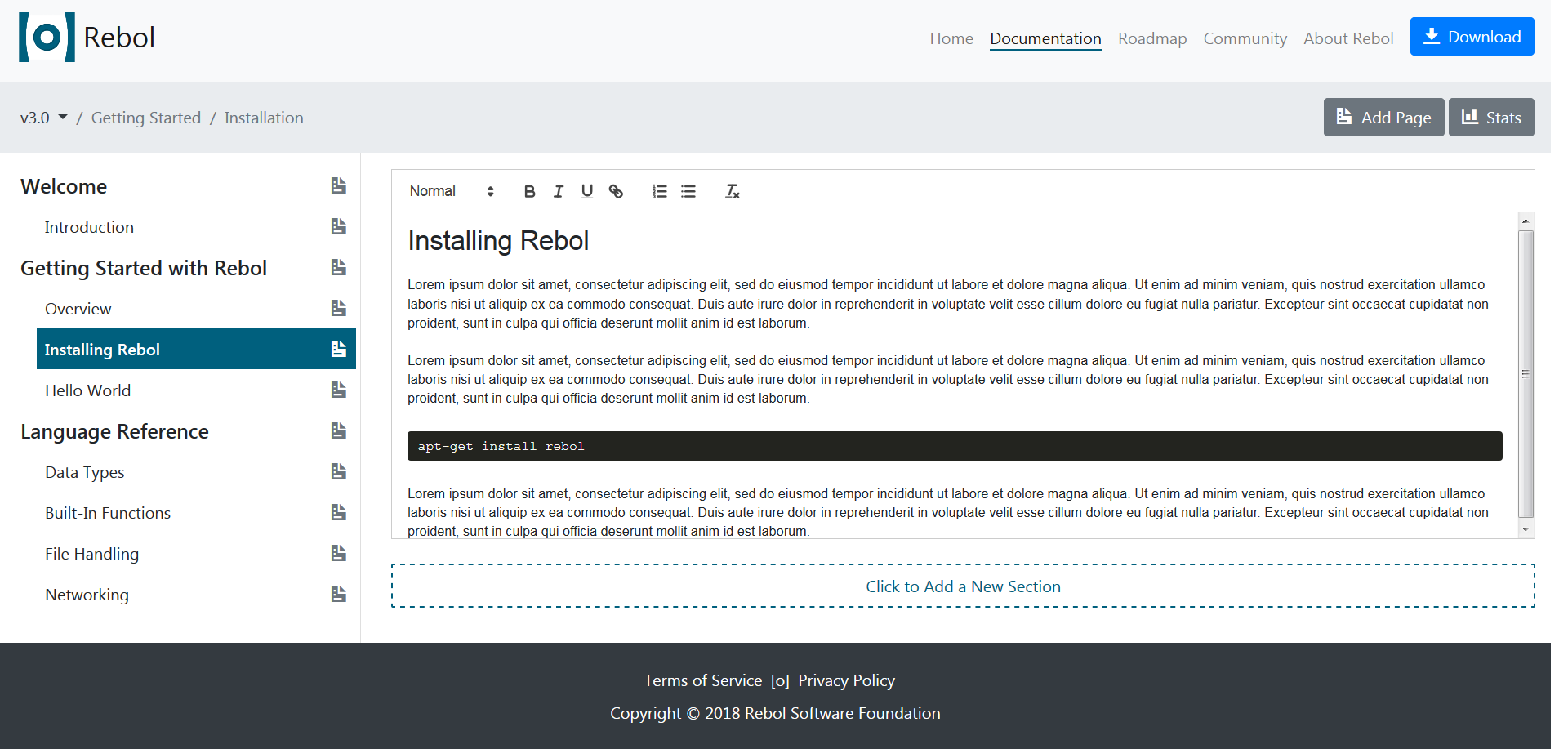1568x749 pixels.
Task: Open the Documentation nav item
Action: click(x=1045, y=38)
